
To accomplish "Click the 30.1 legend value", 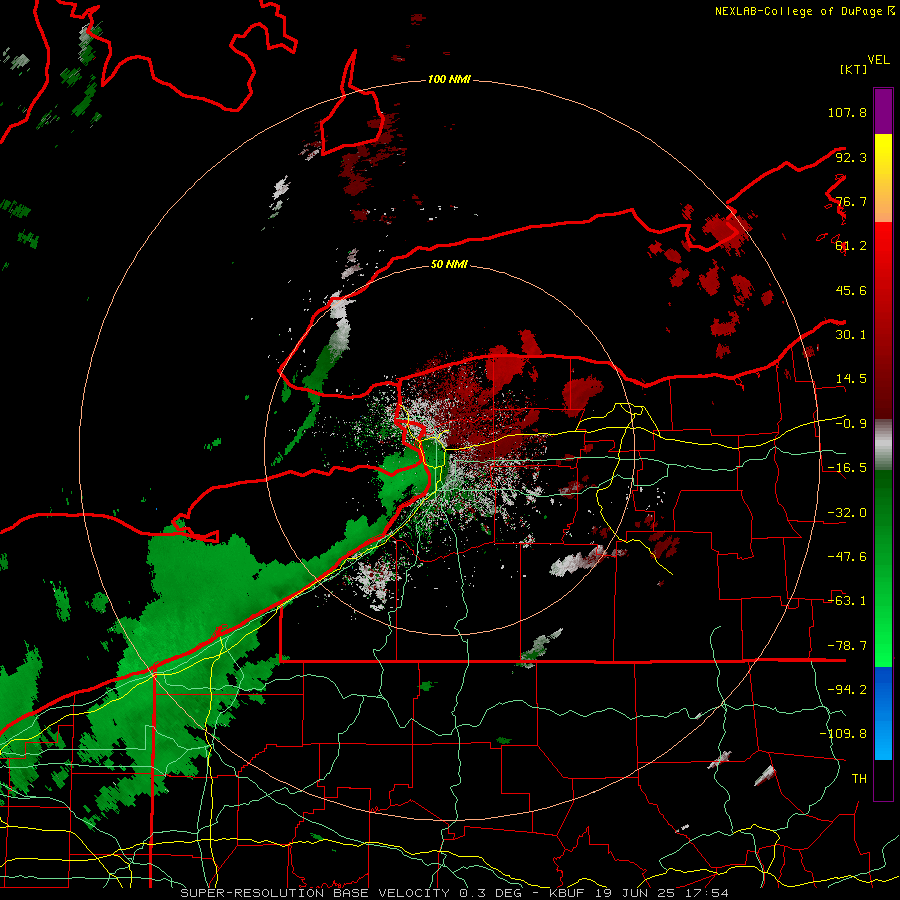I will coord(851,335).
